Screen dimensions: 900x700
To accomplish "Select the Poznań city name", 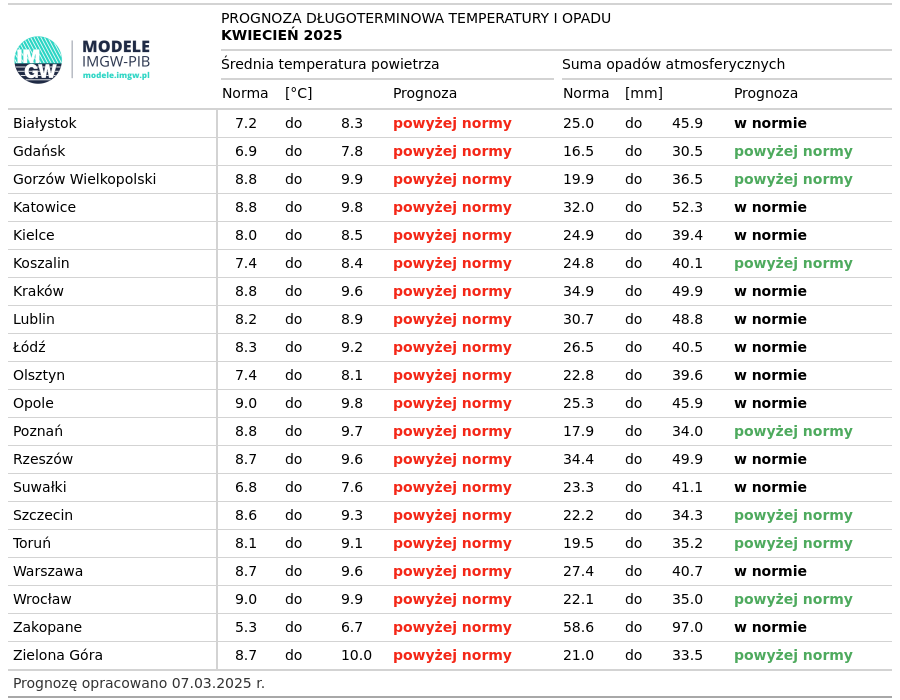I will (38, 431).
